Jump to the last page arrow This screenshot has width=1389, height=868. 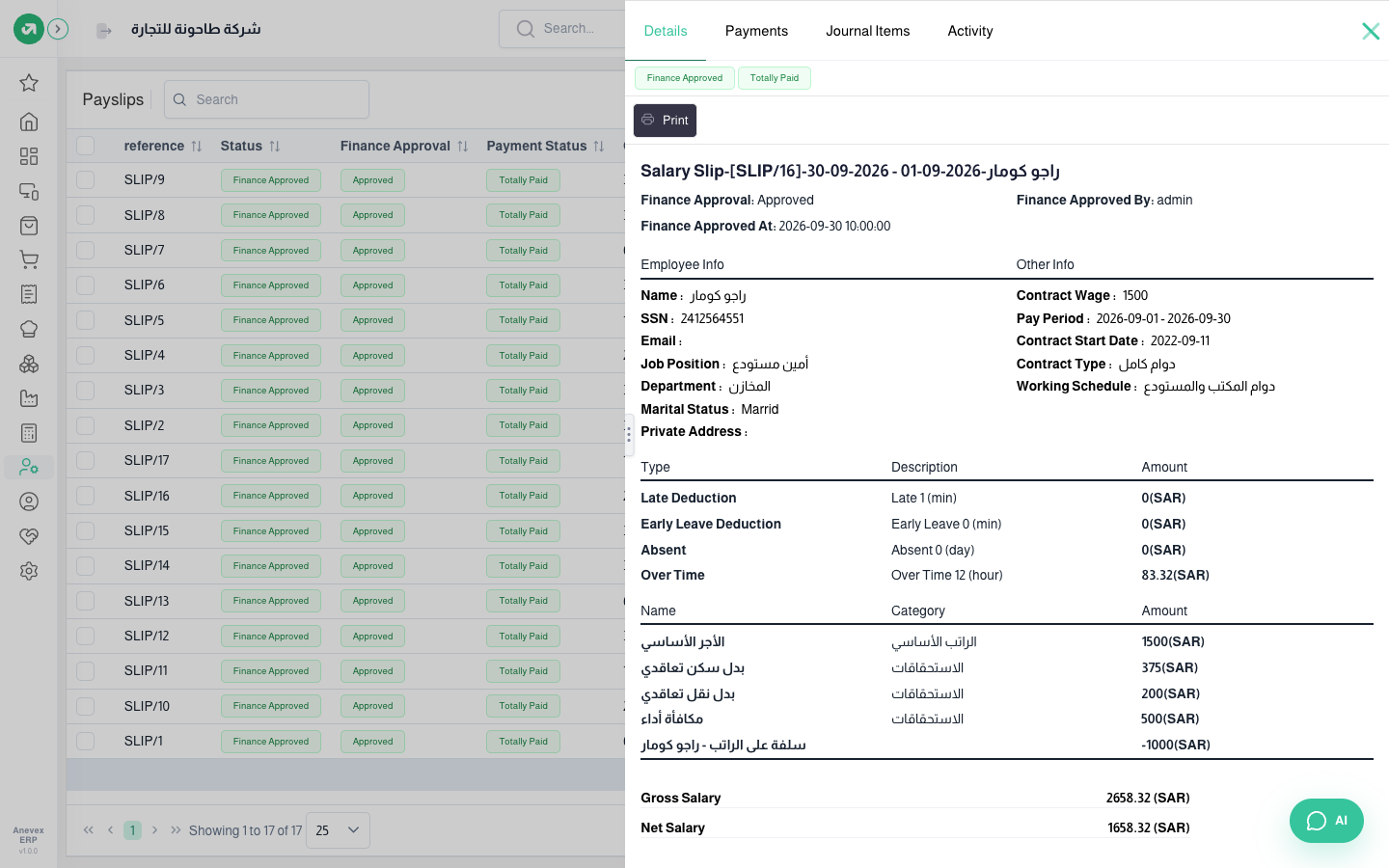[176, 830]
